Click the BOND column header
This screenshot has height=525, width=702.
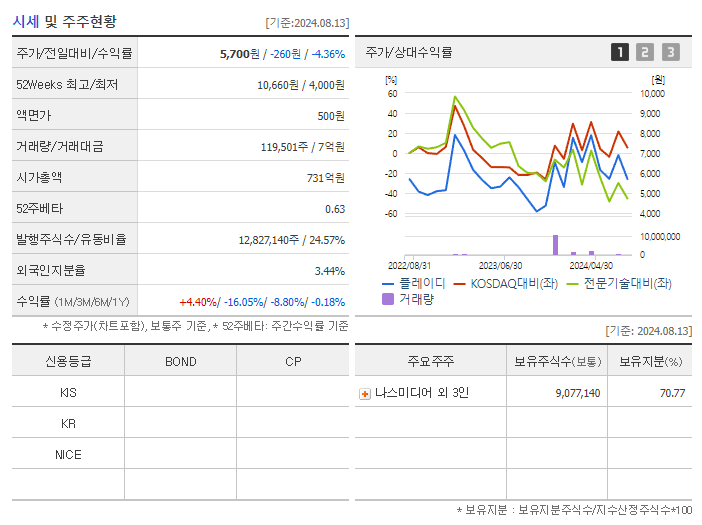point(181,362)
